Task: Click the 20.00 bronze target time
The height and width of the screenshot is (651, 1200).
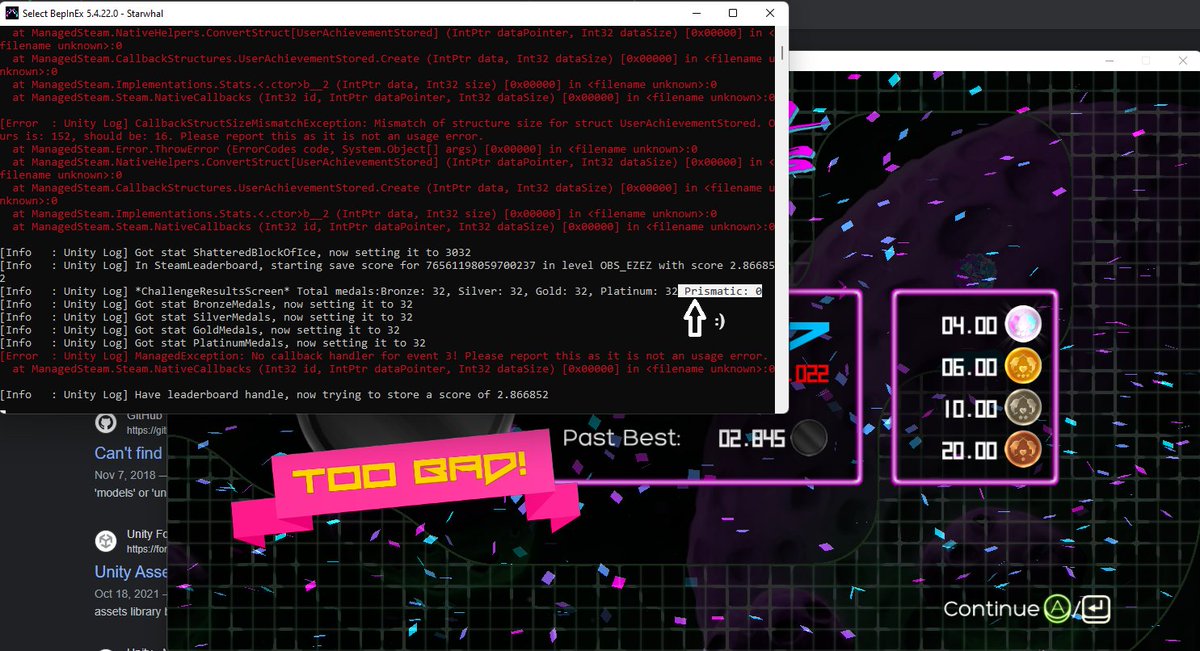Action: point(969,452)
